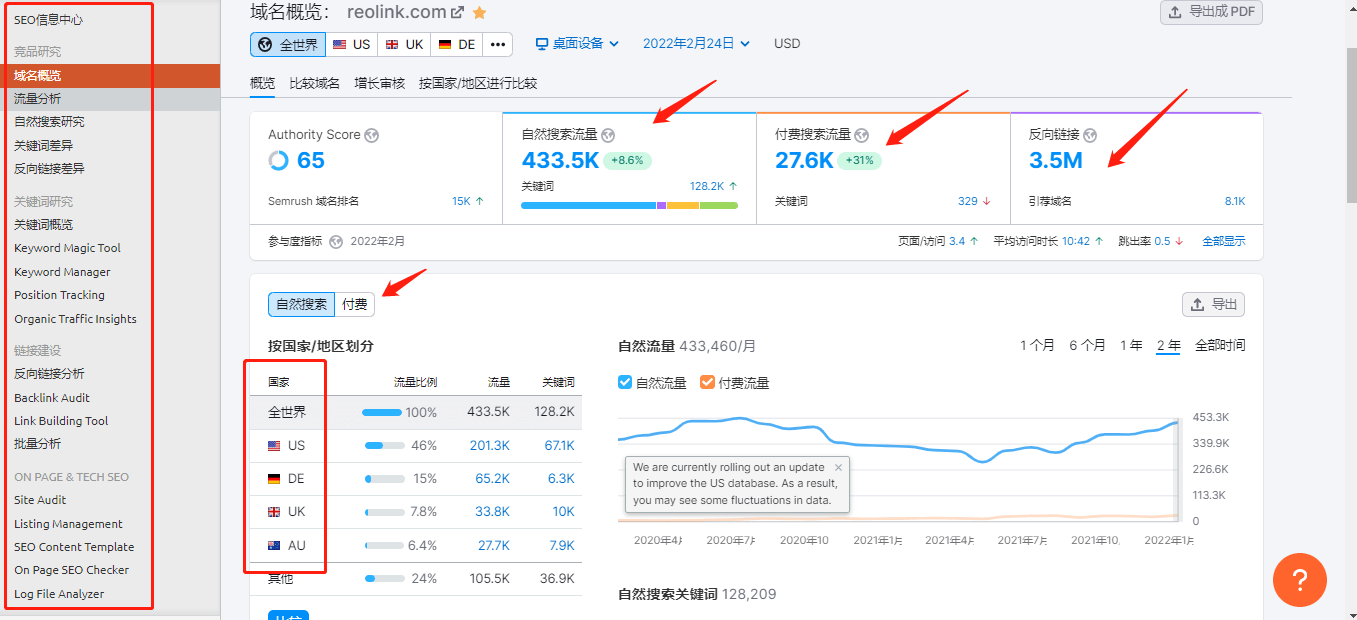The height and width of the screenshot is (620, 1357).
Task: Open the 按国家/地区进行比较 tab
Action: (x=478, y=84)
